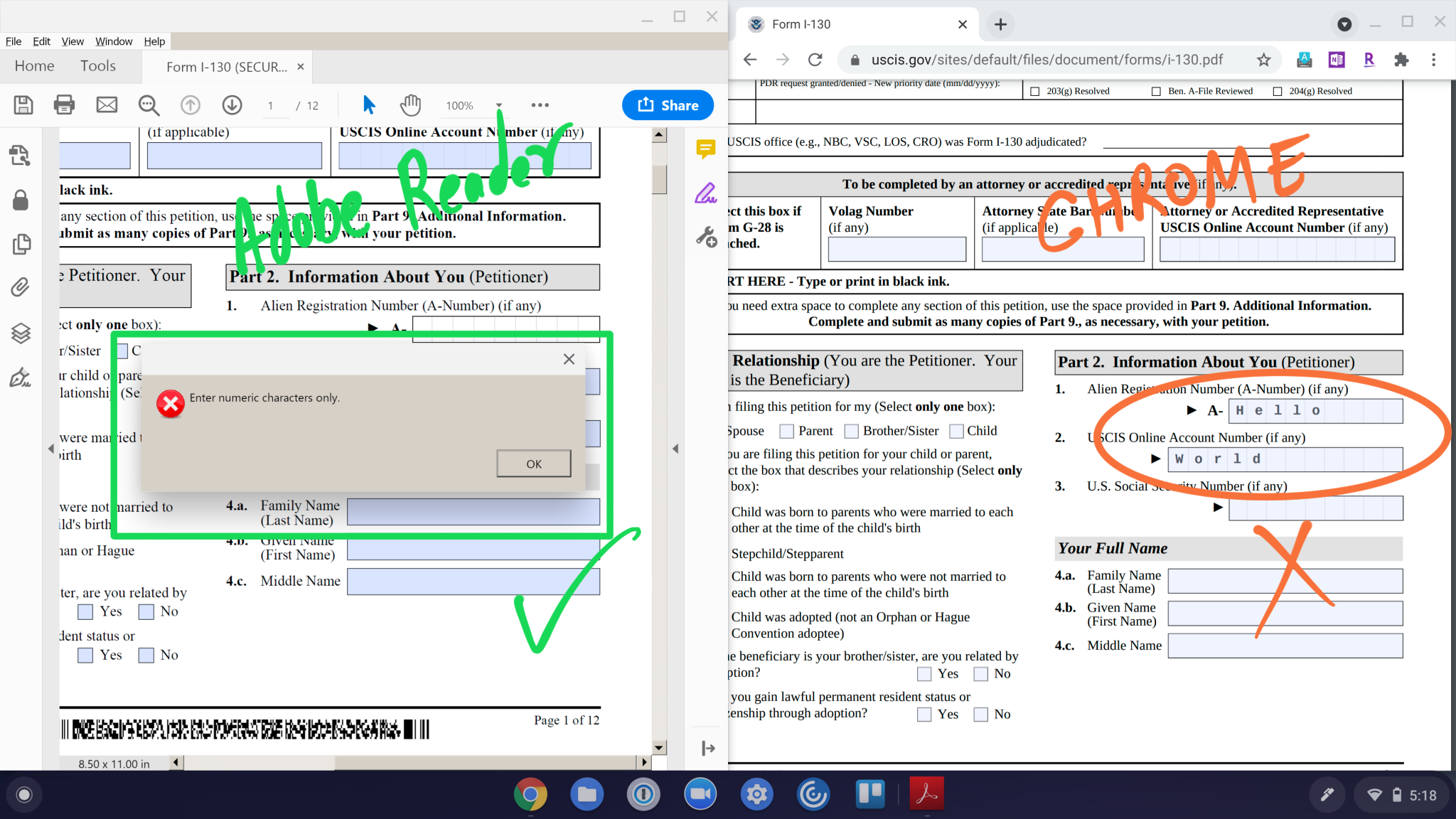Viewport: 1456px width, 819px height.
Task: Click the Save file icon in Adobe toolbar
Action: tap(23, 105)
